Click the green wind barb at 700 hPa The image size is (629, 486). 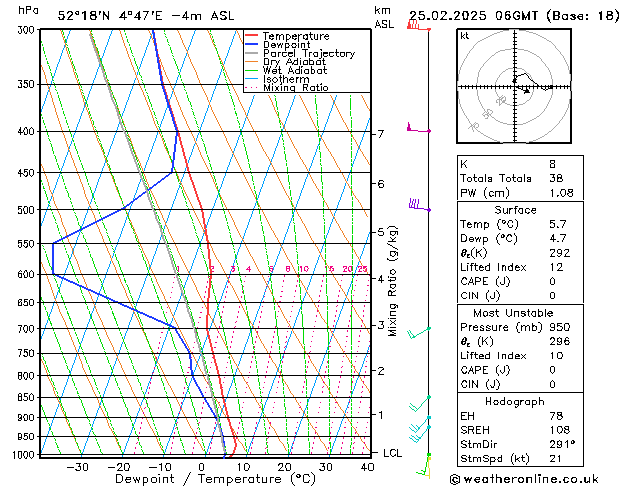[x=419, y=333]
